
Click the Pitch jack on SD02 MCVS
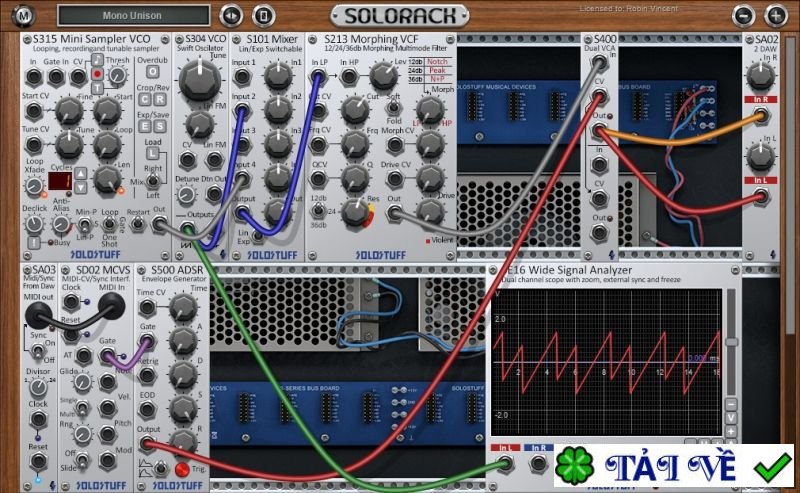tap(108, 434)
